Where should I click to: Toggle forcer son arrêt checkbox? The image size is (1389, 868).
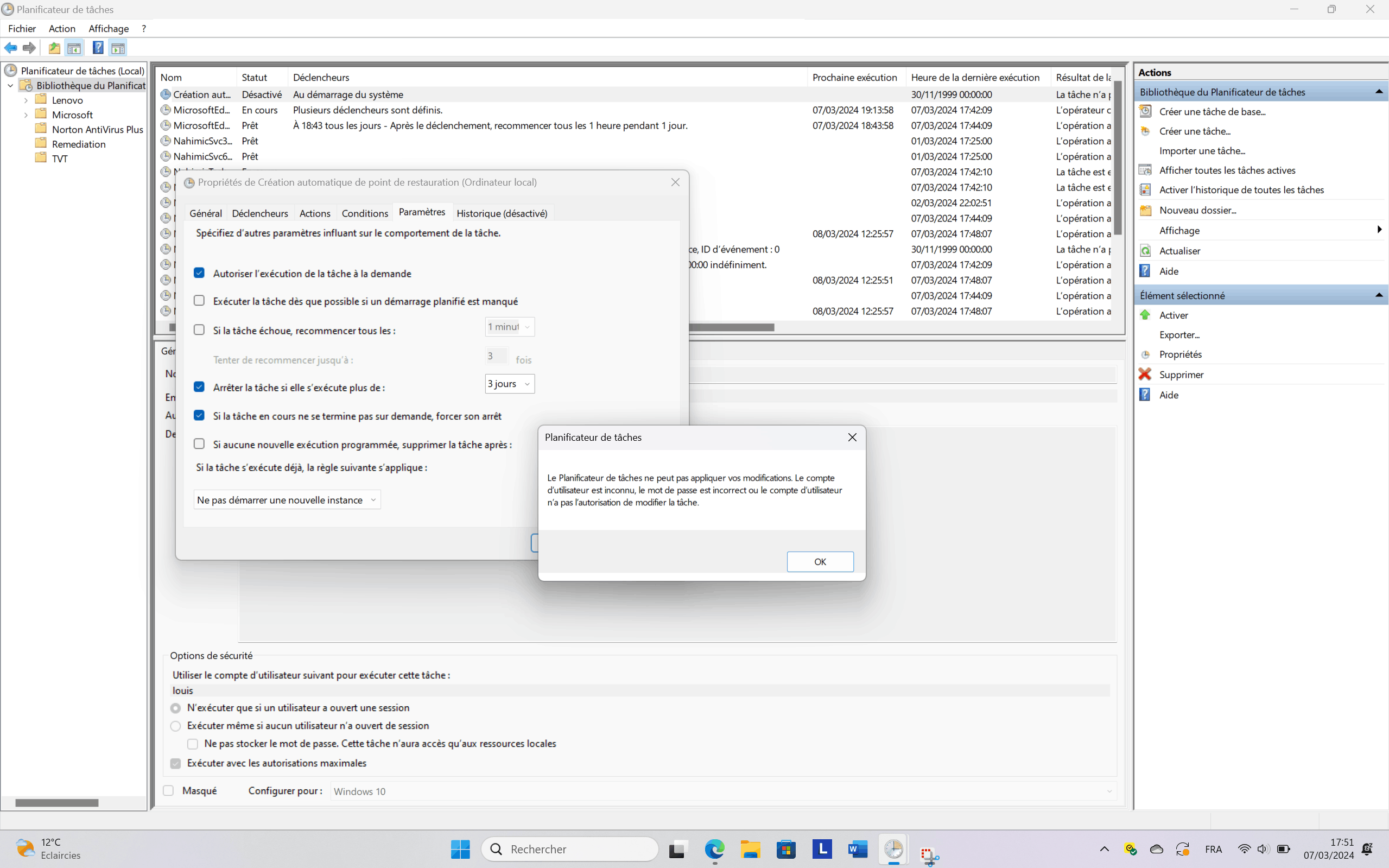point(199,415)
